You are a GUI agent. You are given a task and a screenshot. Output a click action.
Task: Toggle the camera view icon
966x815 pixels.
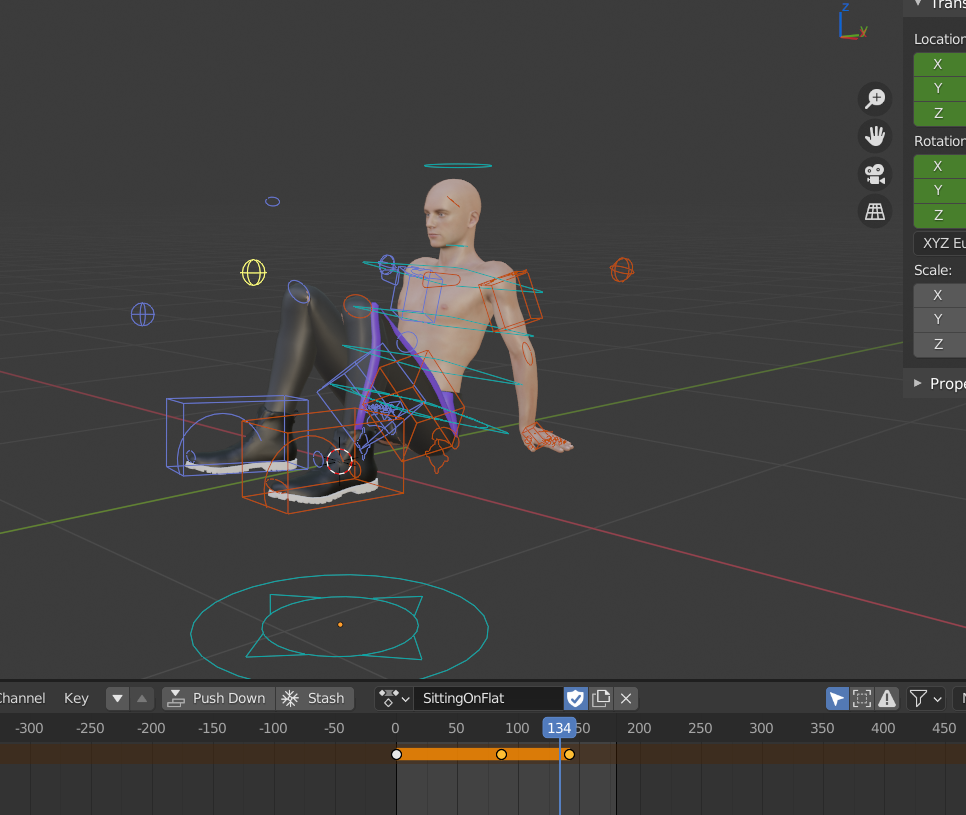[x=875, y=173]
